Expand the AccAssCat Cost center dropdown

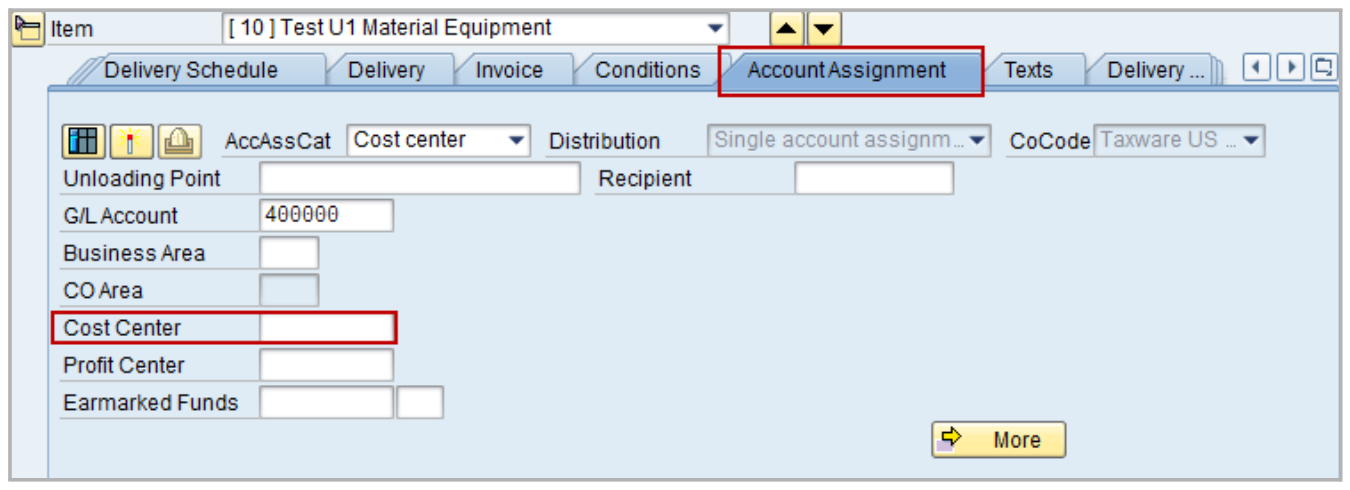pos(516,141)
